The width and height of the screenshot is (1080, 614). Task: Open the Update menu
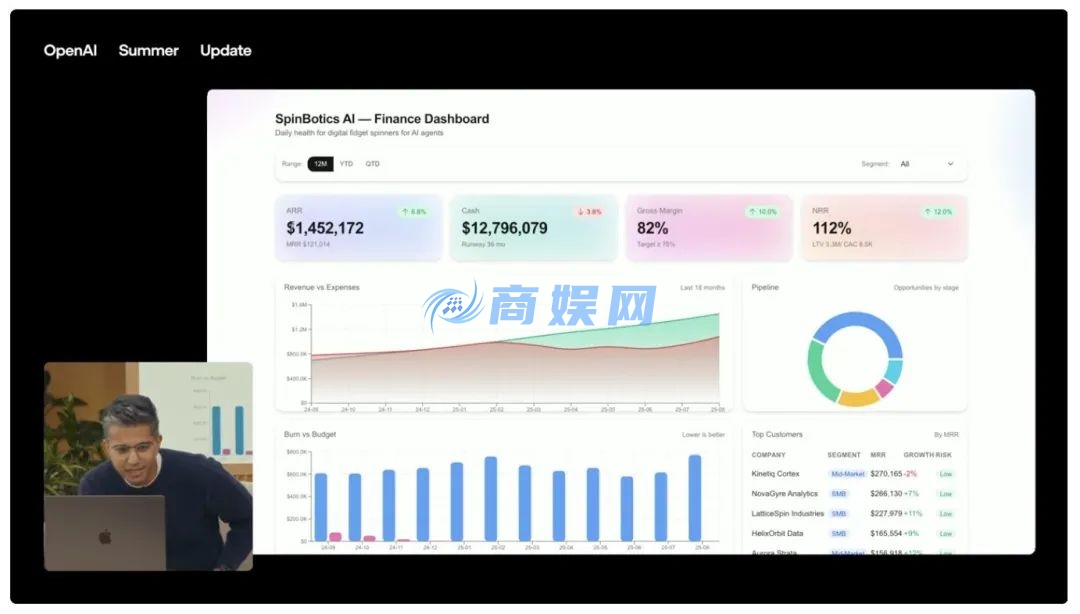225,50
